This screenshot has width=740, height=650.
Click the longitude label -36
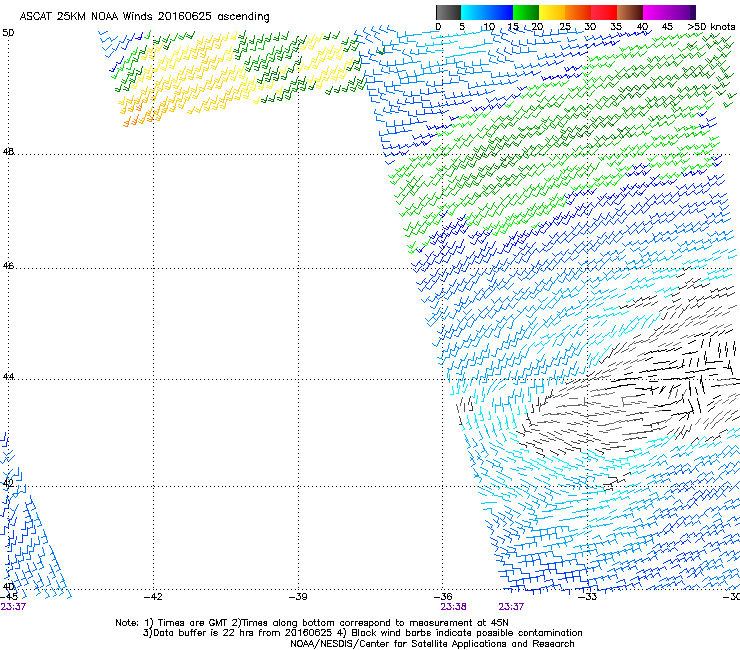443,597
